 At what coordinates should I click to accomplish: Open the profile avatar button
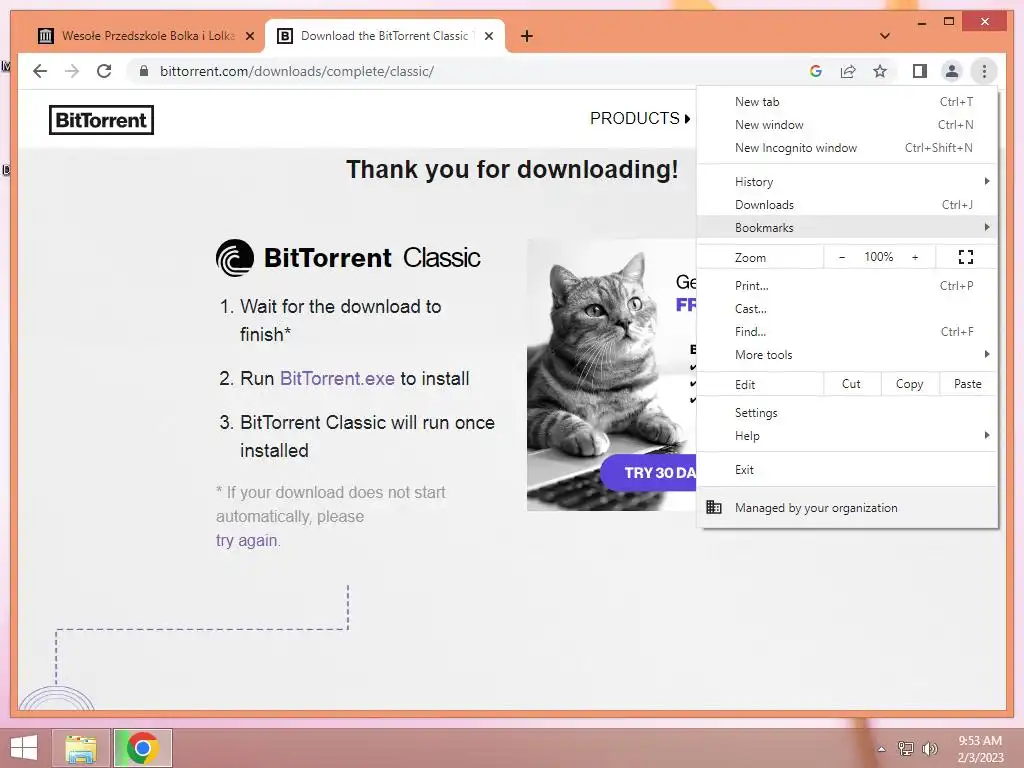[952, 71]
